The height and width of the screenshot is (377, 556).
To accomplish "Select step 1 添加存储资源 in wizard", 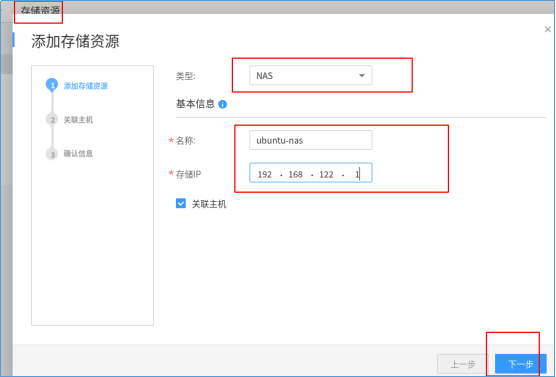I will [77, 85].
